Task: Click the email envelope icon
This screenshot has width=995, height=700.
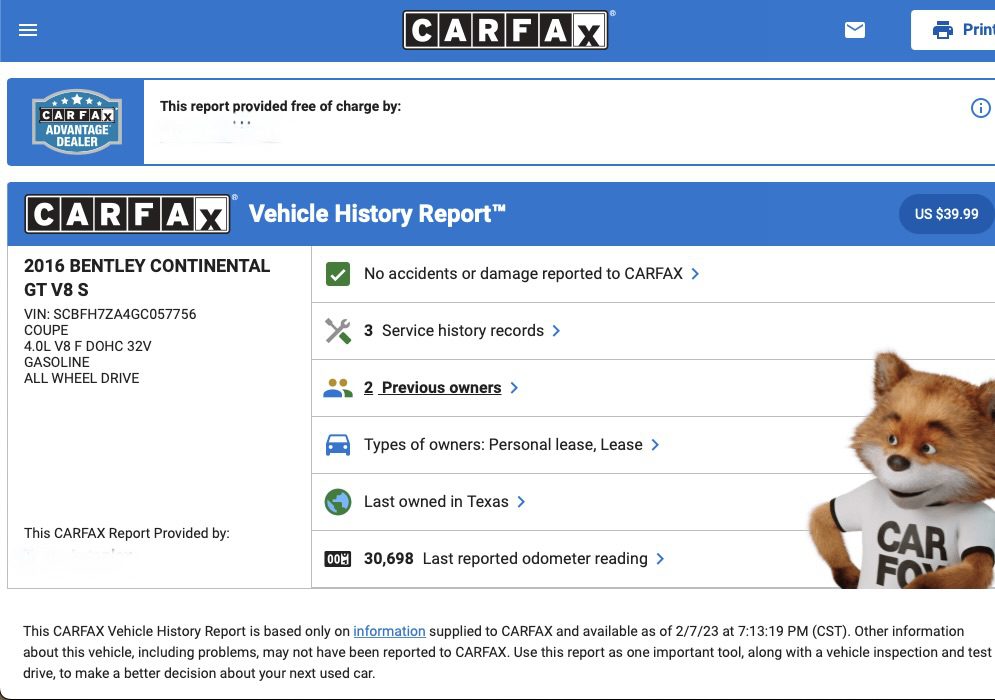Action: pos(855,30)
